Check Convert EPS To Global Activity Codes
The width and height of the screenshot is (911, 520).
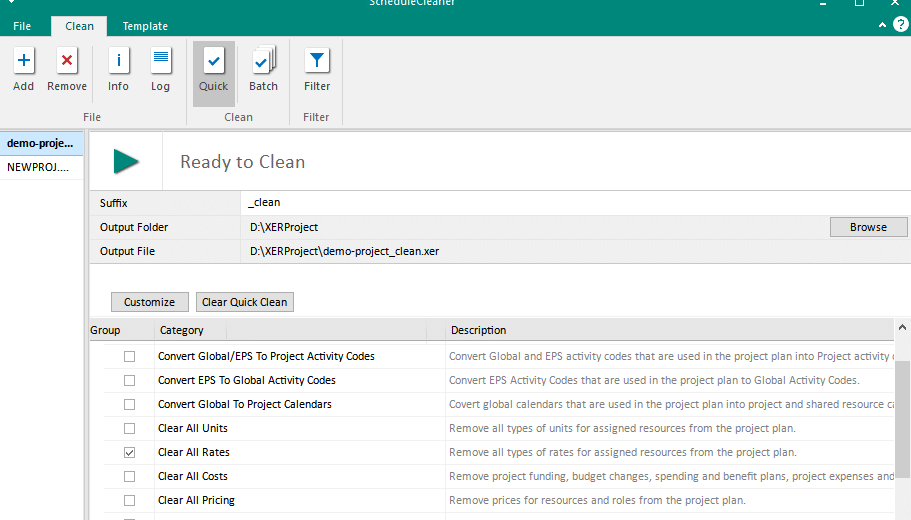pyautogui.click(x=130, y=381)
